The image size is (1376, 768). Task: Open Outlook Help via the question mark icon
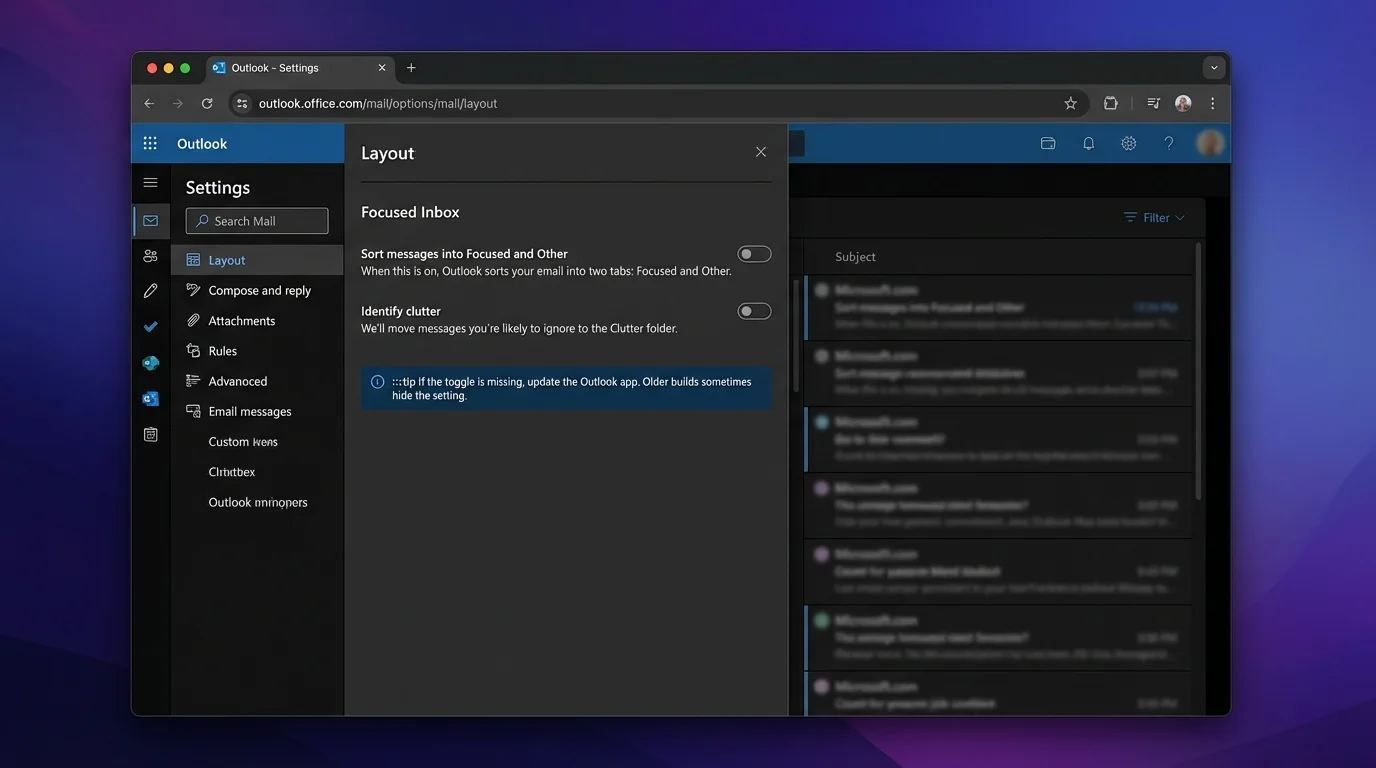1168,143
